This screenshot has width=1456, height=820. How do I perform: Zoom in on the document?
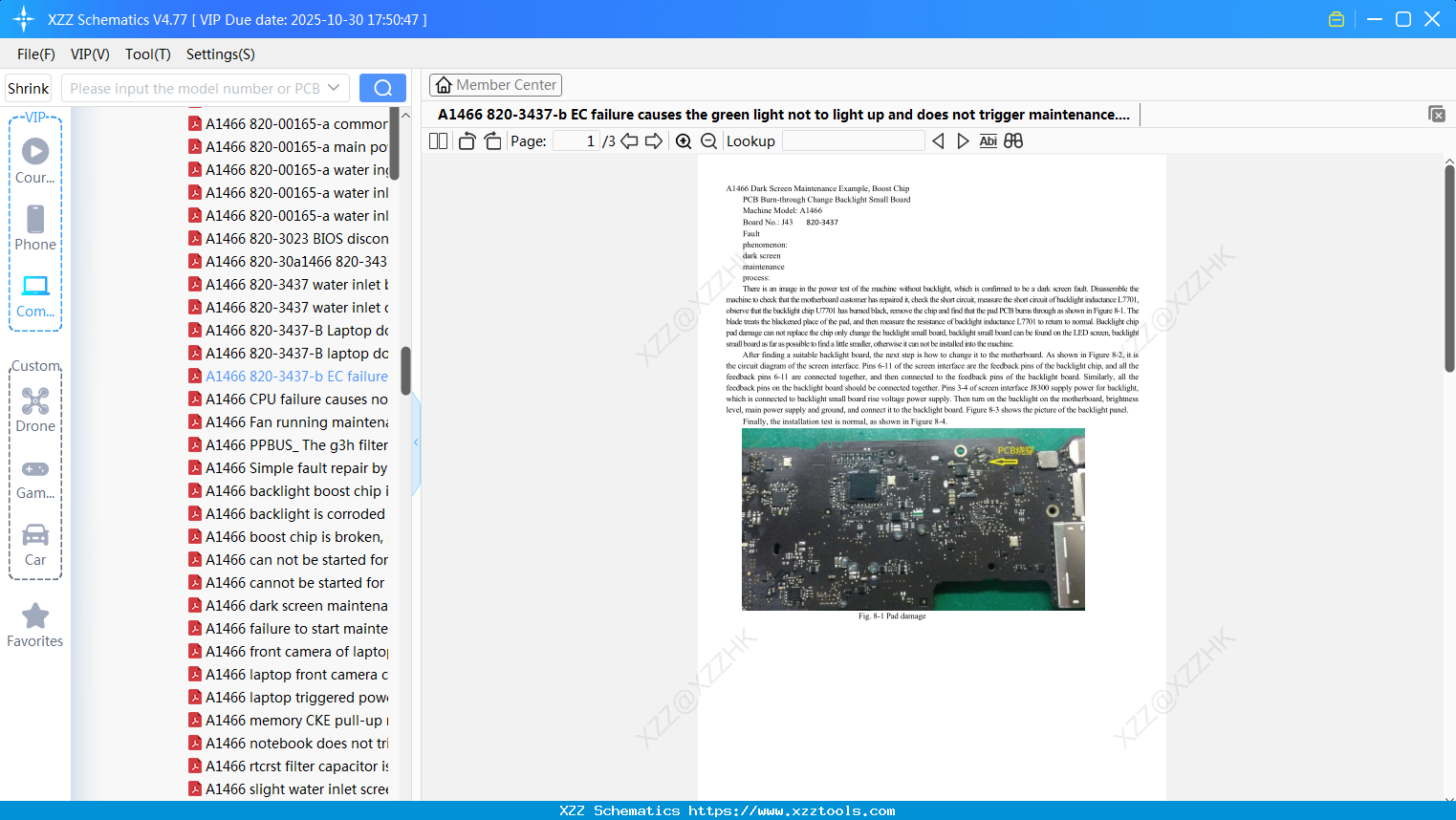click(684, 141)
